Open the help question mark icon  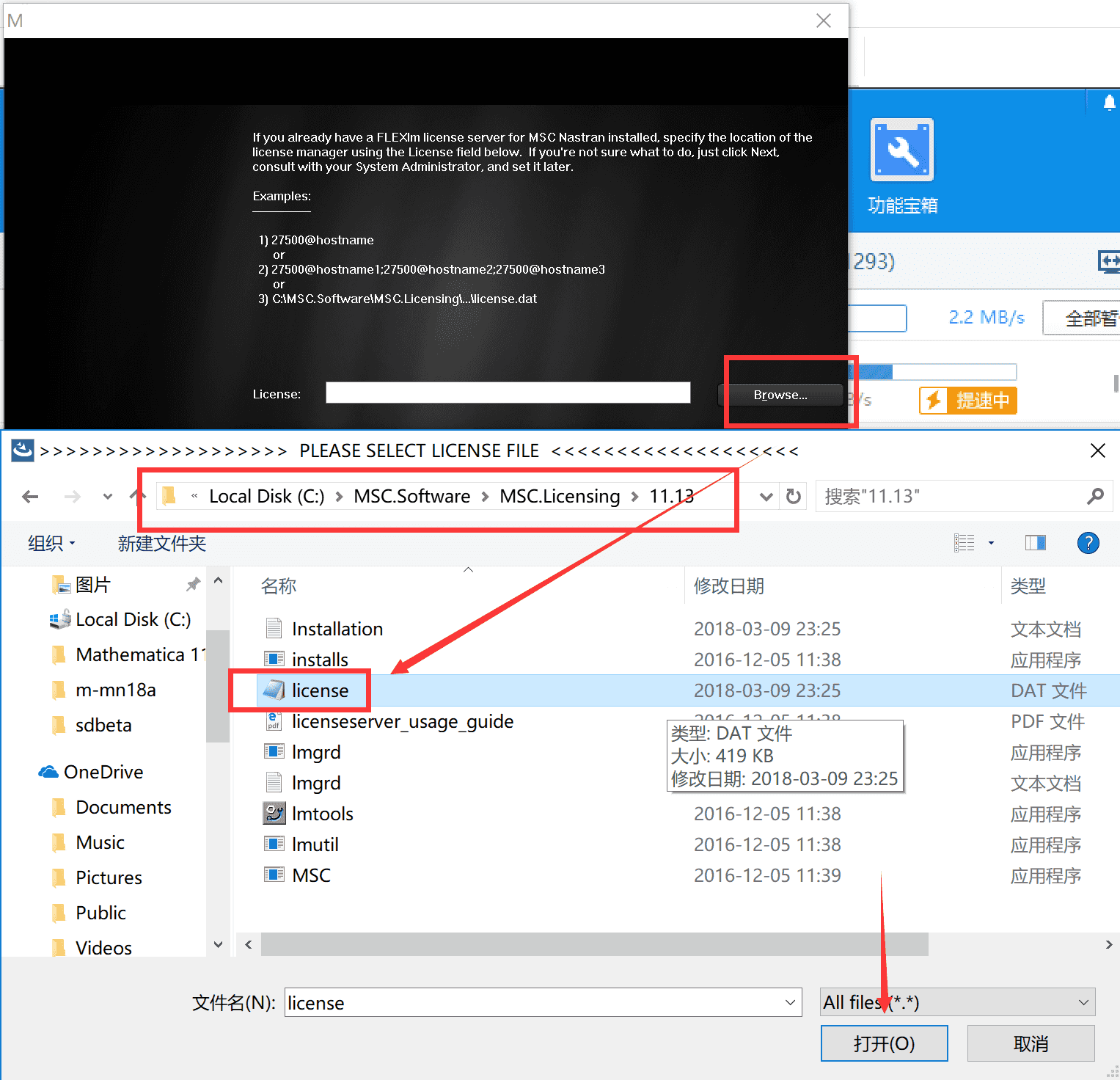coord(1088,543)
